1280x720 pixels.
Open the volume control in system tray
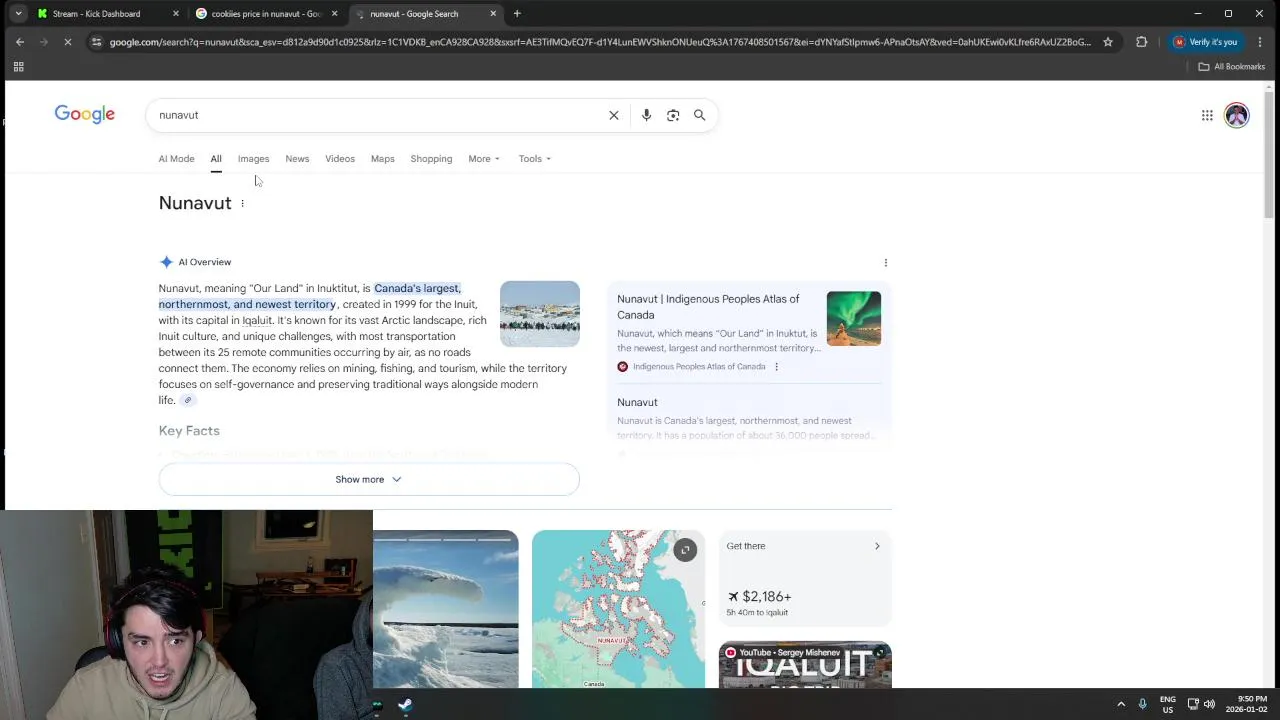[x=1209, y=704]
